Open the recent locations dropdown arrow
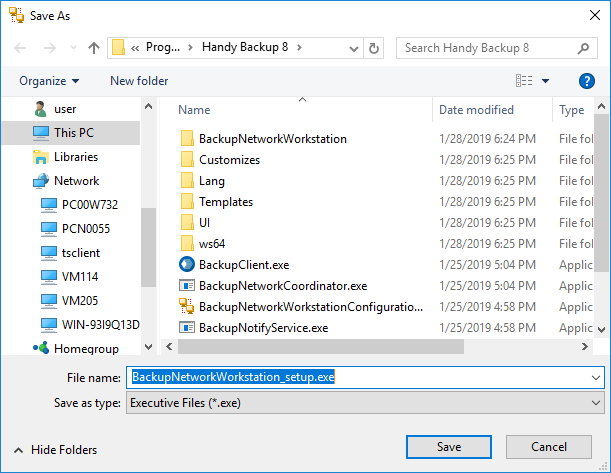The image size is (611, 473). pos(73,48)
